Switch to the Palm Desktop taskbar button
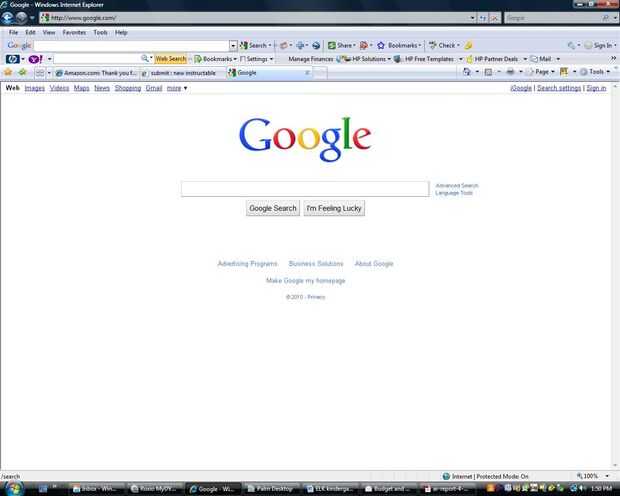Viewport: 620px width, 496px height. pos(270,488)
